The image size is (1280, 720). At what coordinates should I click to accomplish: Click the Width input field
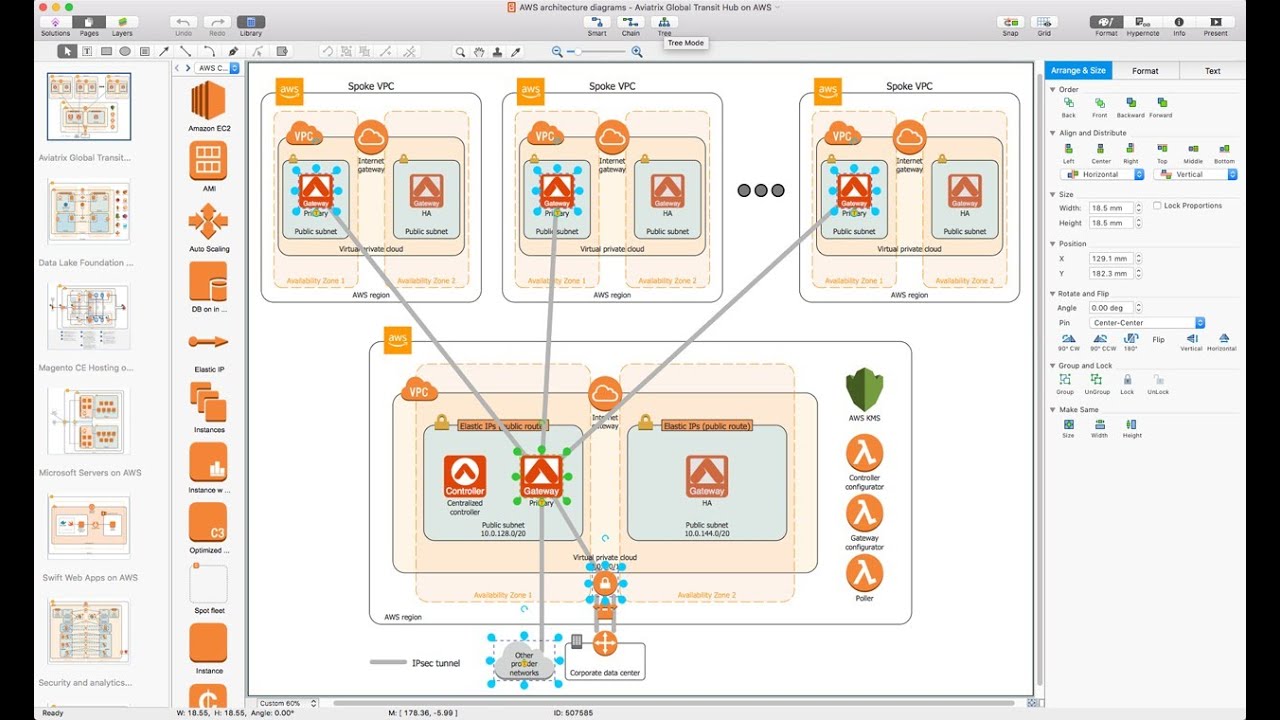1109,208
